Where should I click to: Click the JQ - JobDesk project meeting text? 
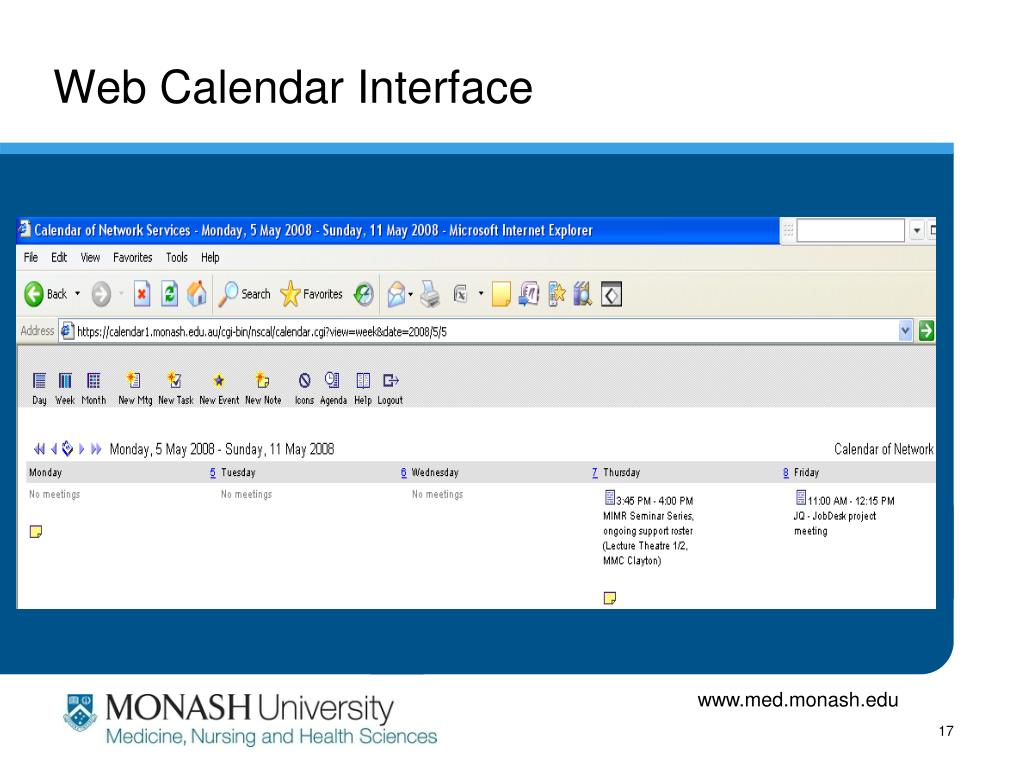(835, 523)
